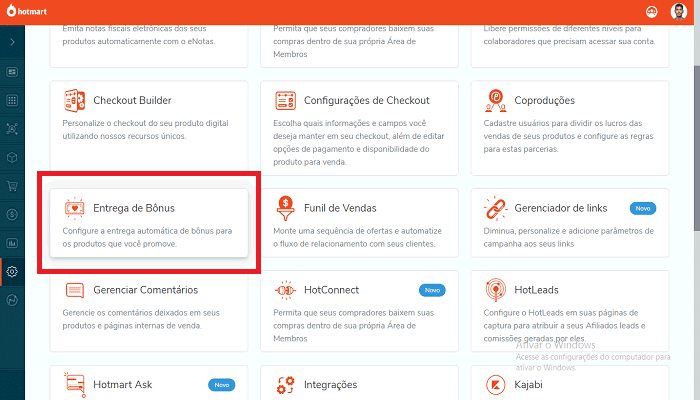Image resolution: width=700 pixels, height=400 pixels.
Task: Click Novo badge on Gerenciador de links
Action: (643, 208)
